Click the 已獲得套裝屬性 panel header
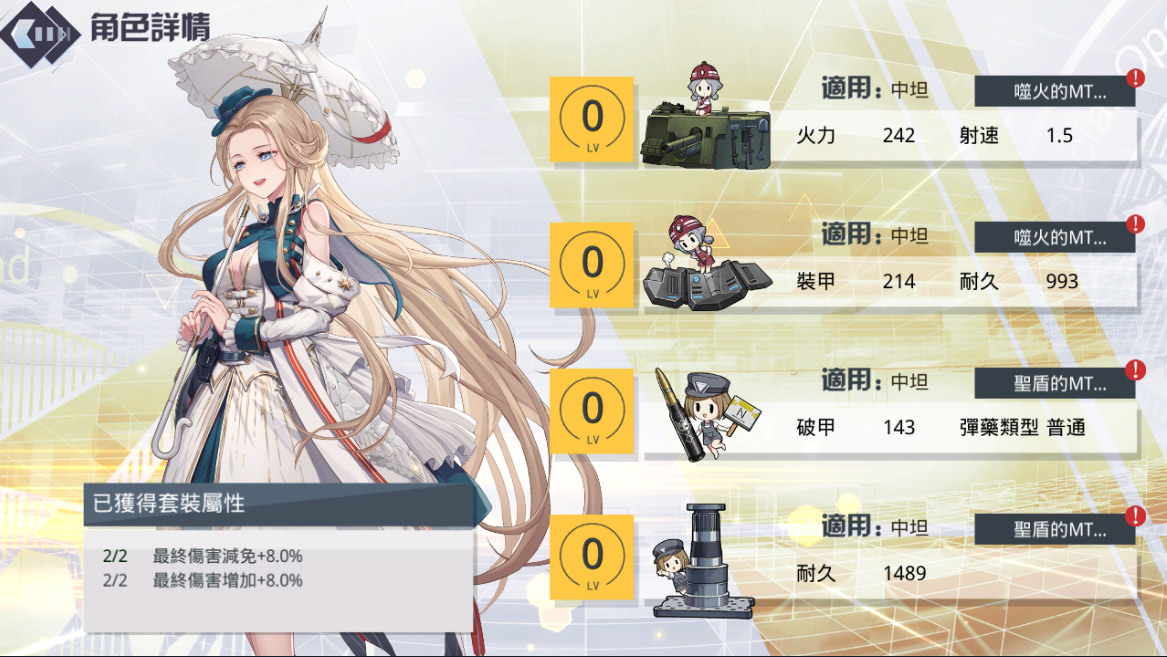This screenshot has width=1167, height=657. pyautogui.click(x=278, y=504)
